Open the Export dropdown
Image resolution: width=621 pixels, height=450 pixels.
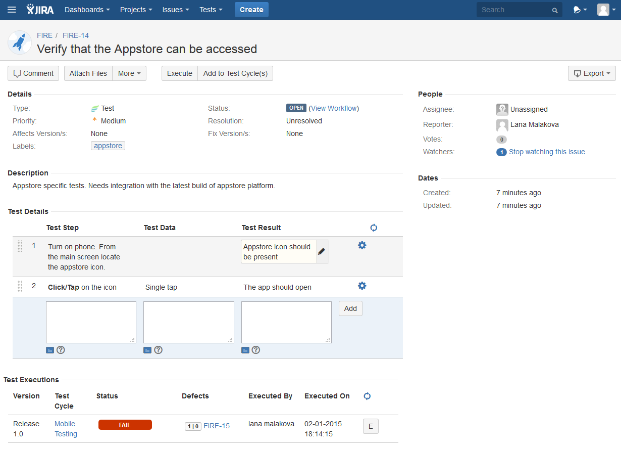click(x=592, y=73)
